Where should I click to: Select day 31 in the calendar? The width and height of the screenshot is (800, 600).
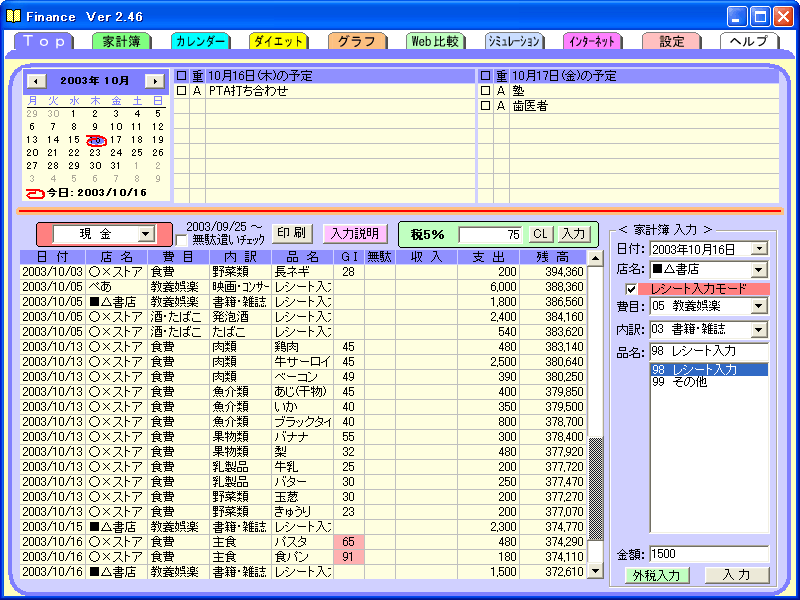click(116, 166)
